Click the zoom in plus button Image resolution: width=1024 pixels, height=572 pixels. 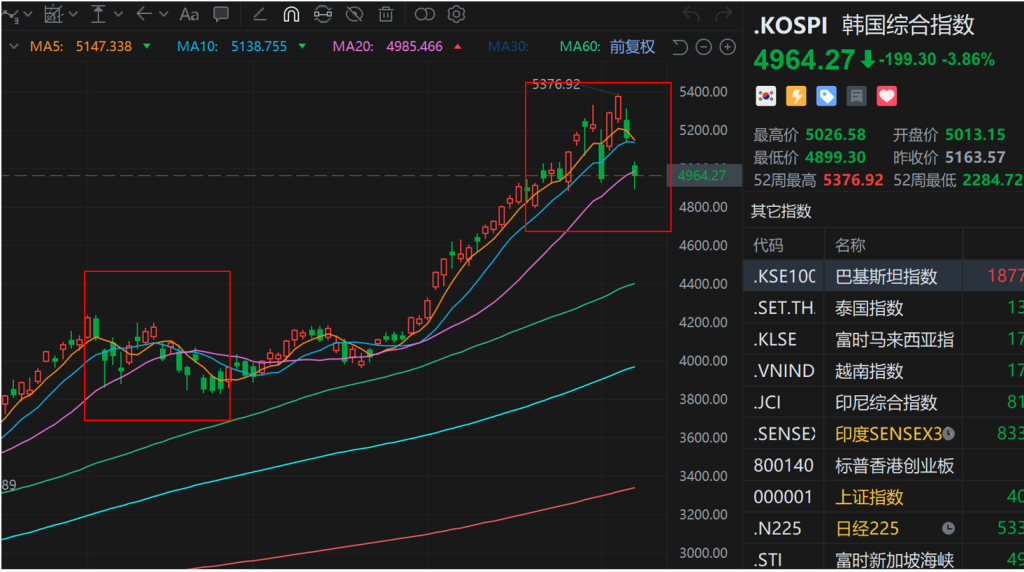[x=725, y=47]
